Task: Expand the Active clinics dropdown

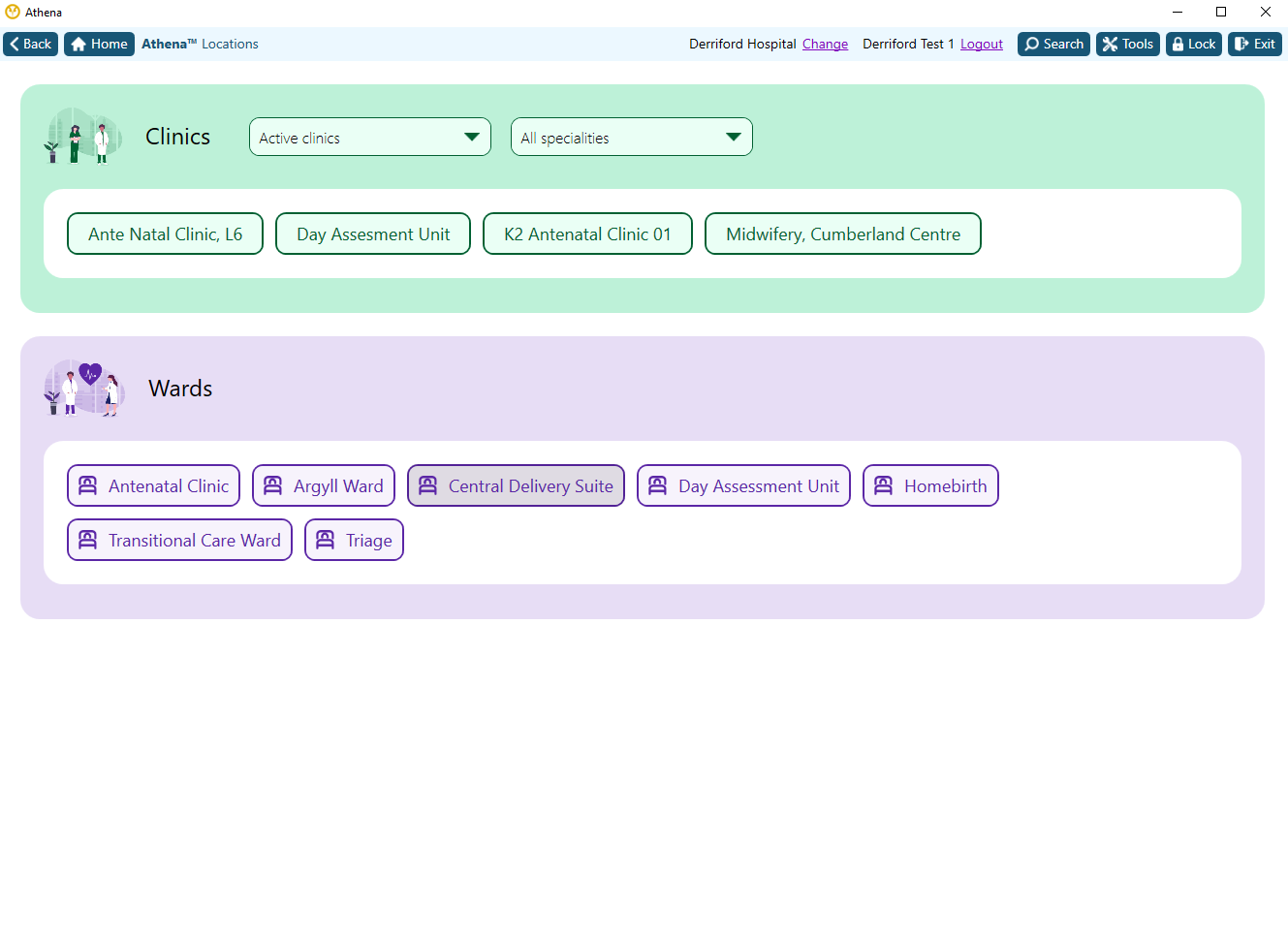Action: 370,137
